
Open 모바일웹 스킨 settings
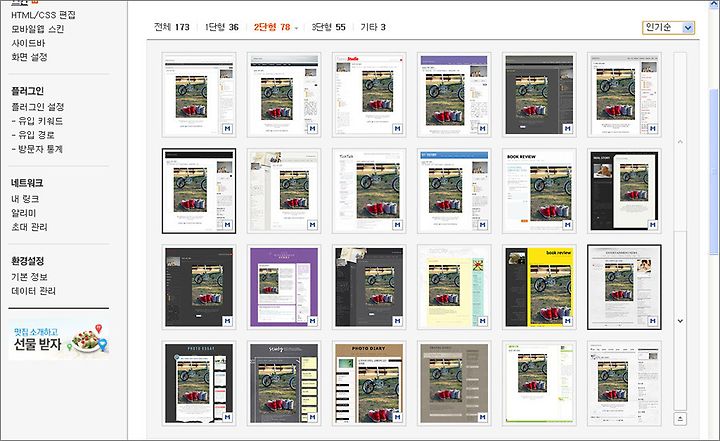coord(38,29)
